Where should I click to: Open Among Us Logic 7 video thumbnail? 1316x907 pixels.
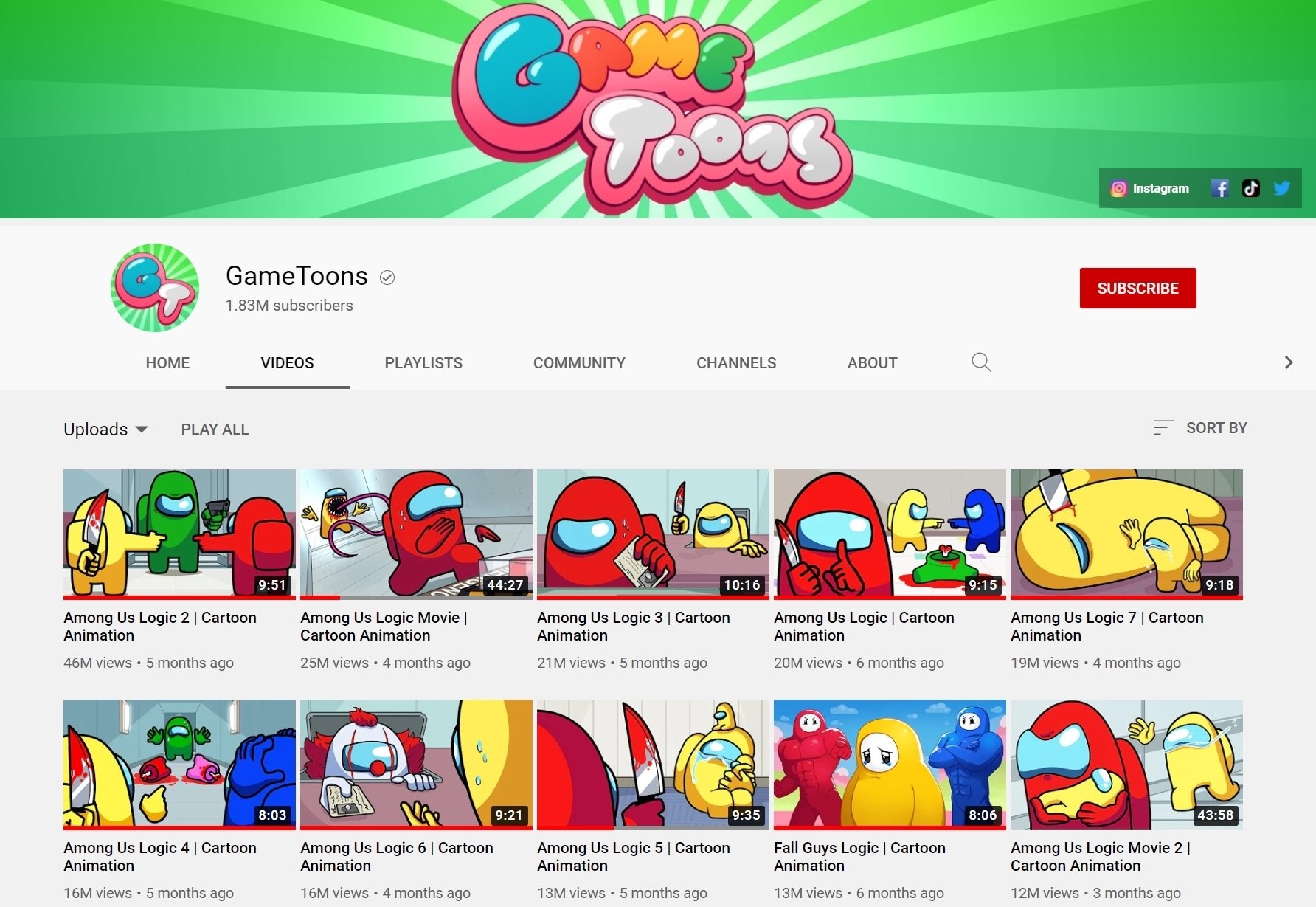(1126, 534)
